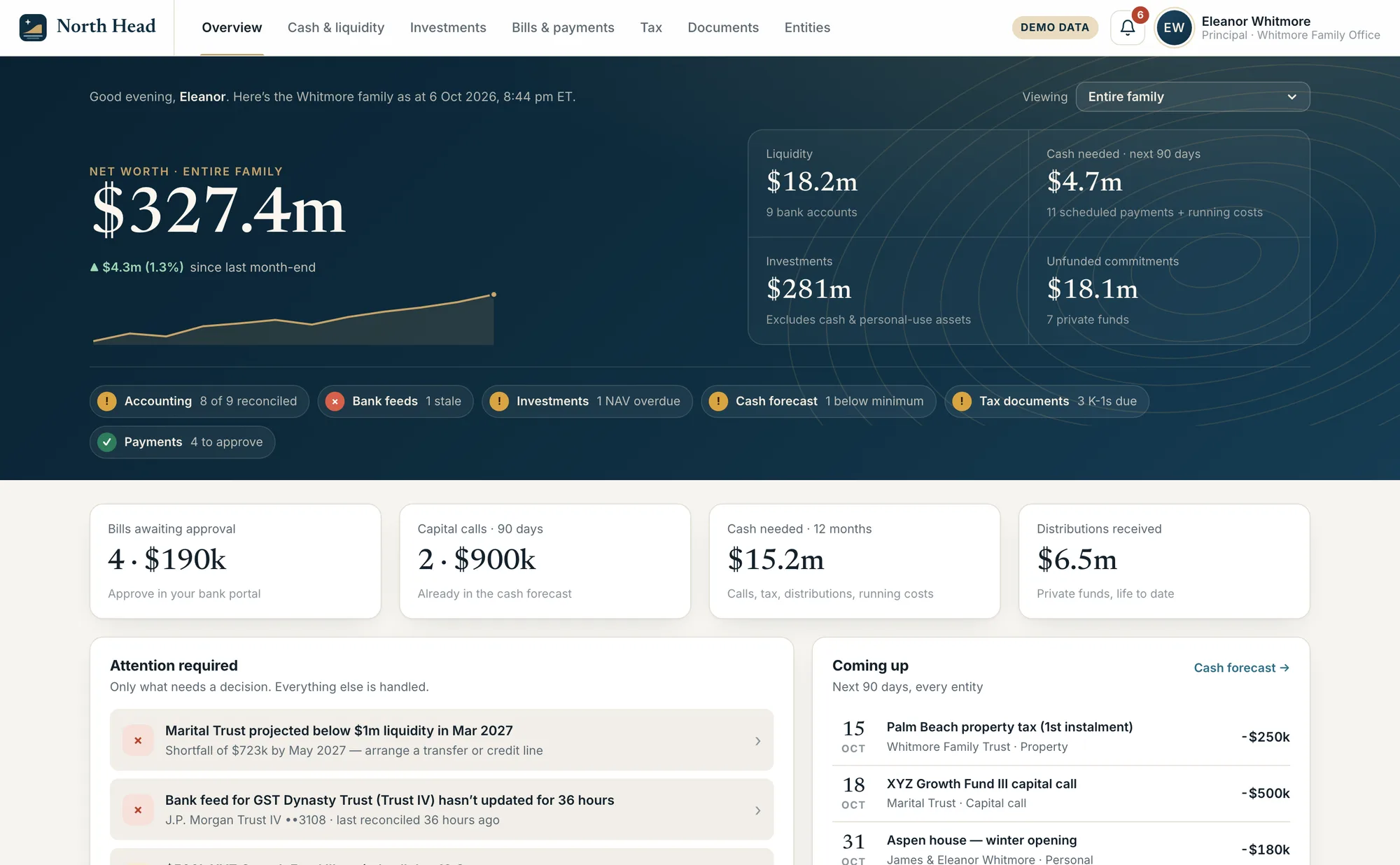Image resolution: width=1400 pixels, height=865 pixels.
Task: Click the North Head logo icon
Action: (33, 27)
